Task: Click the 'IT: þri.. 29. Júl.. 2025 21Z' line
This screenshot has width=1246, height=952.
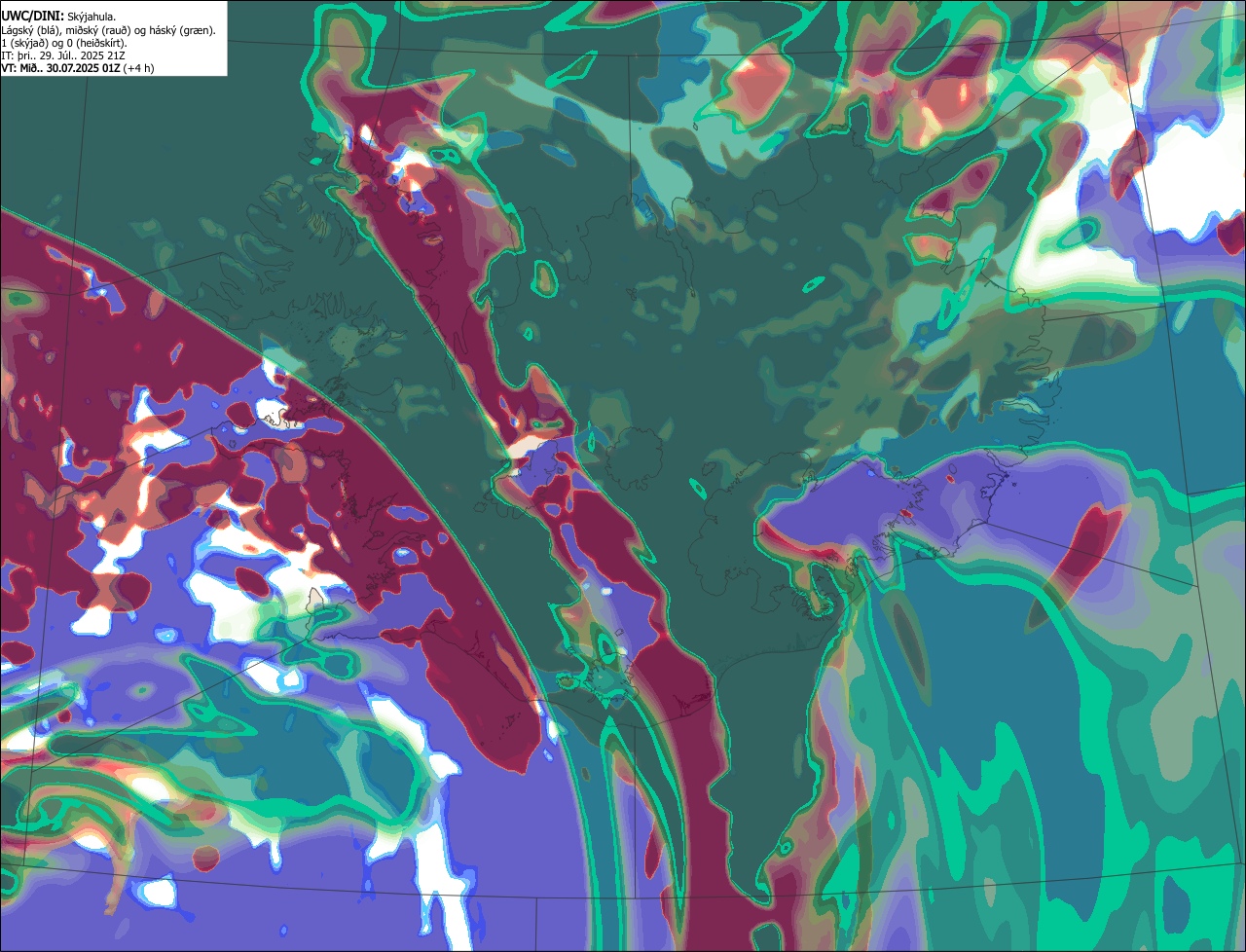Action: coord(62,55)
